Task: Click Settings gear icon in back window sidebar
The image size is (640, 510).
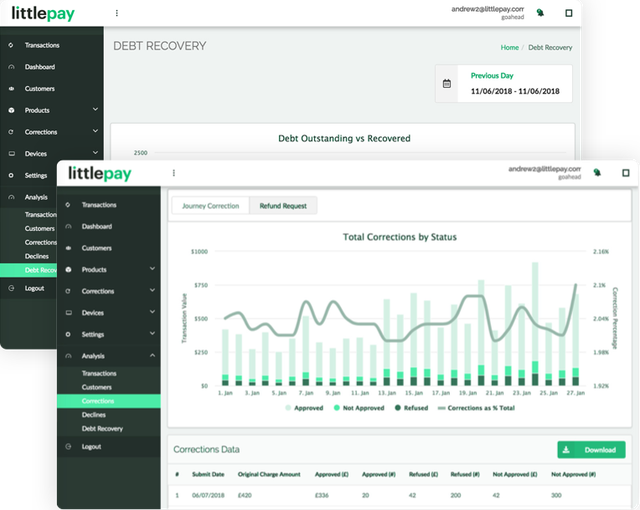Action: click(11, 175)
